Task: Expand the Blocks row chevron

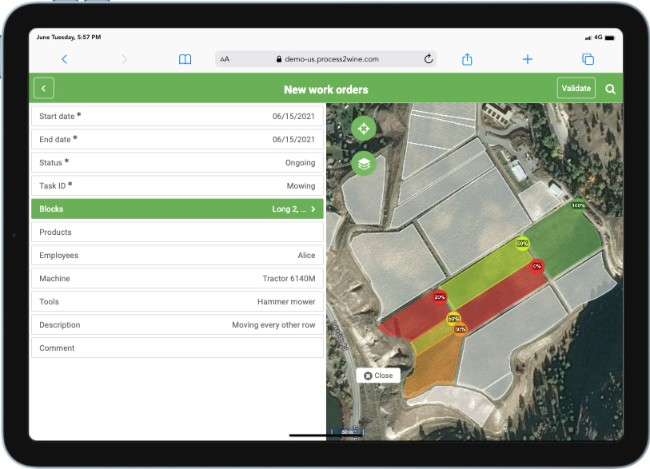Action: point(313,209)
